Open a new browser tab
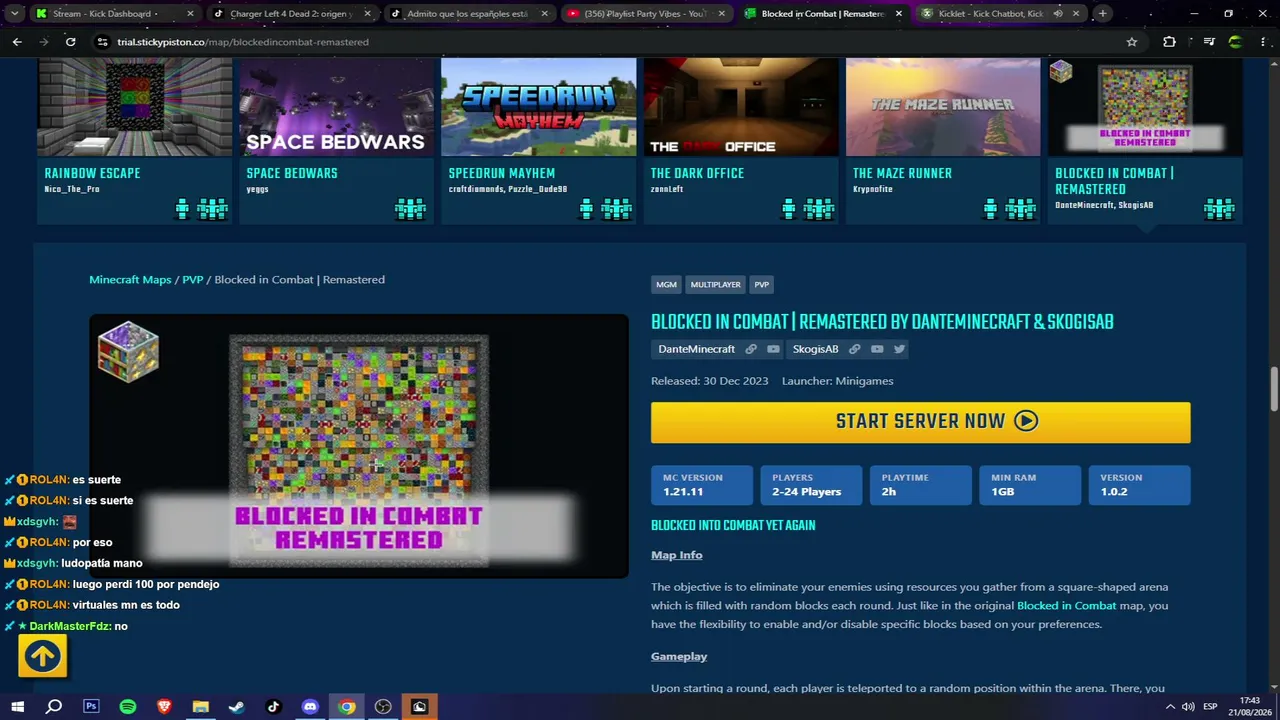The image size is (1280, 720). click(x=1102, y=14)
